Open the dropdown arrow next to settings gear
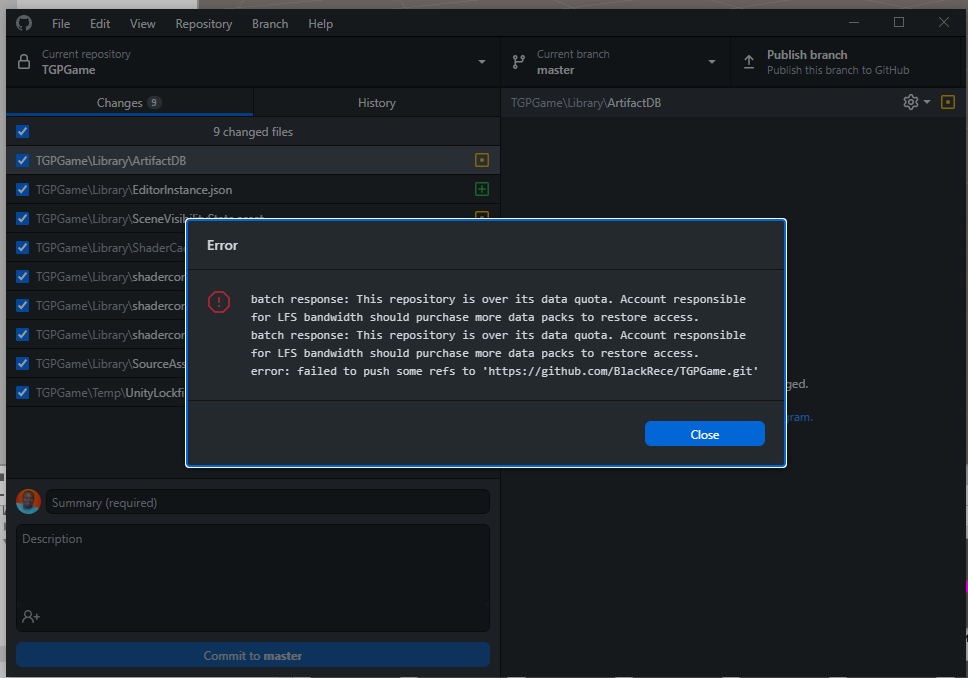 pyautogui.click(x=927, y=102)
